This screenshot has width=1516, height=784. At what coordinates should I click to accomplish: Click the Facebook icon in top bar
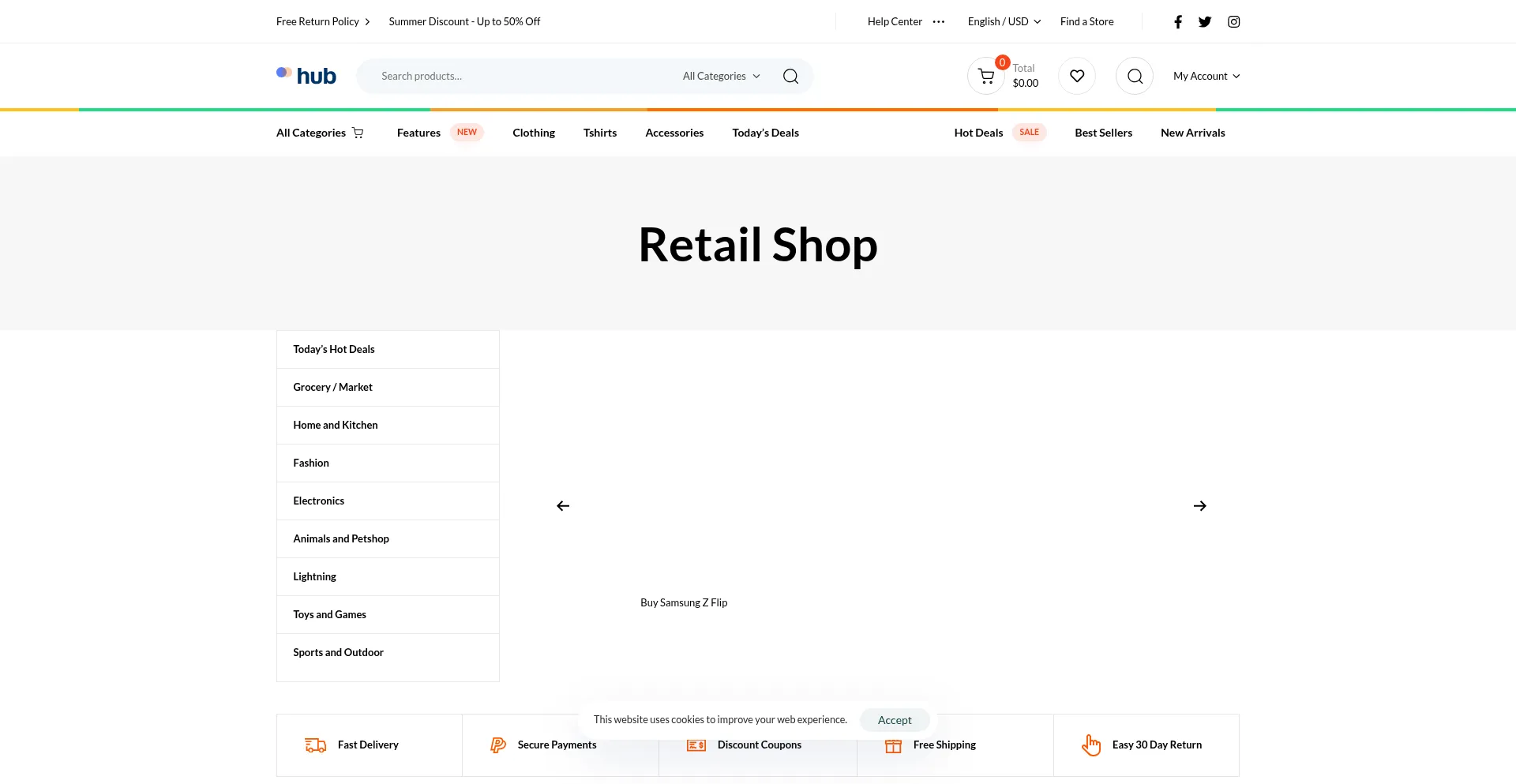(x=1178, y=22)
